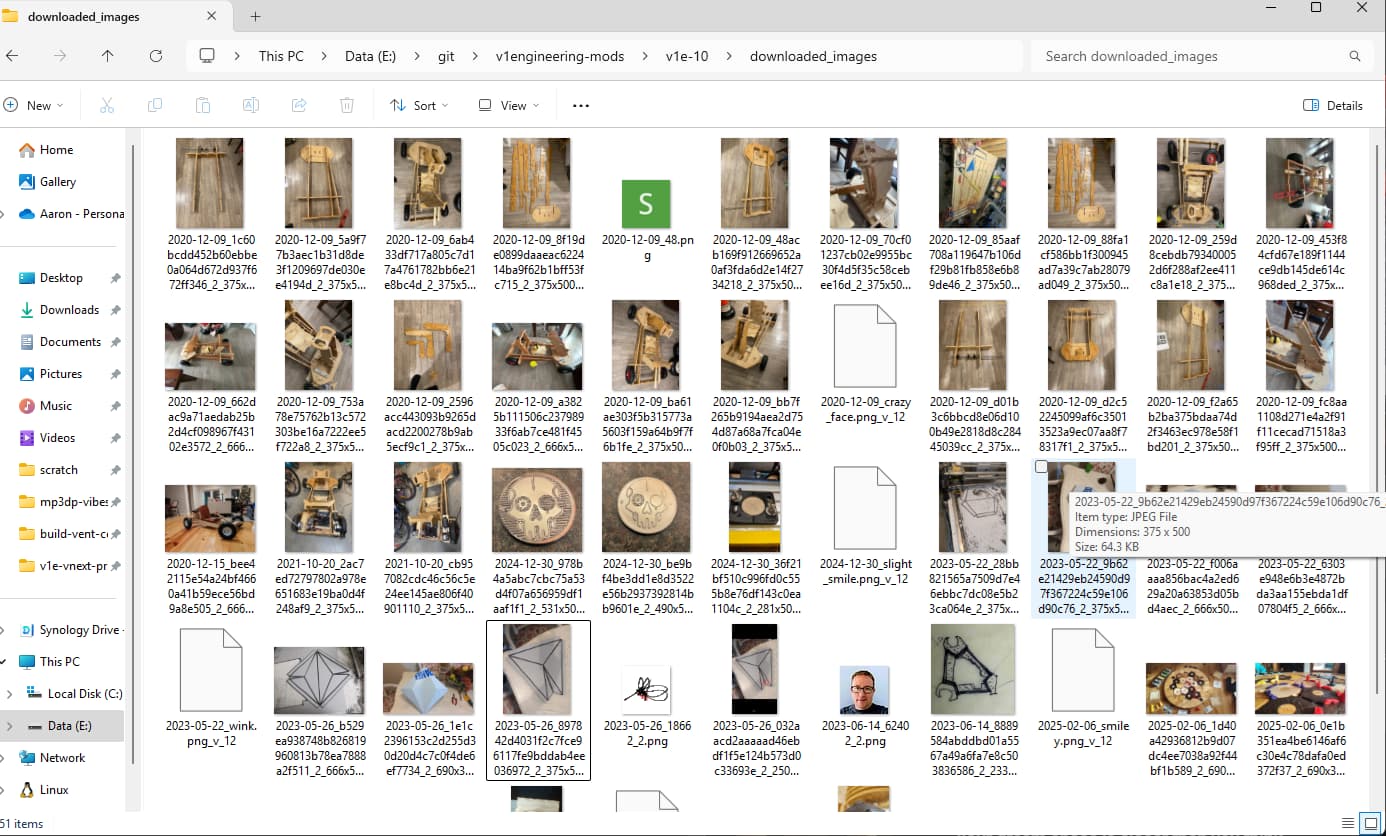The width and height of the screenshot is (1386, 836).
Task: Click the New button in the toolbar
Action: click(x=33, y=105)
